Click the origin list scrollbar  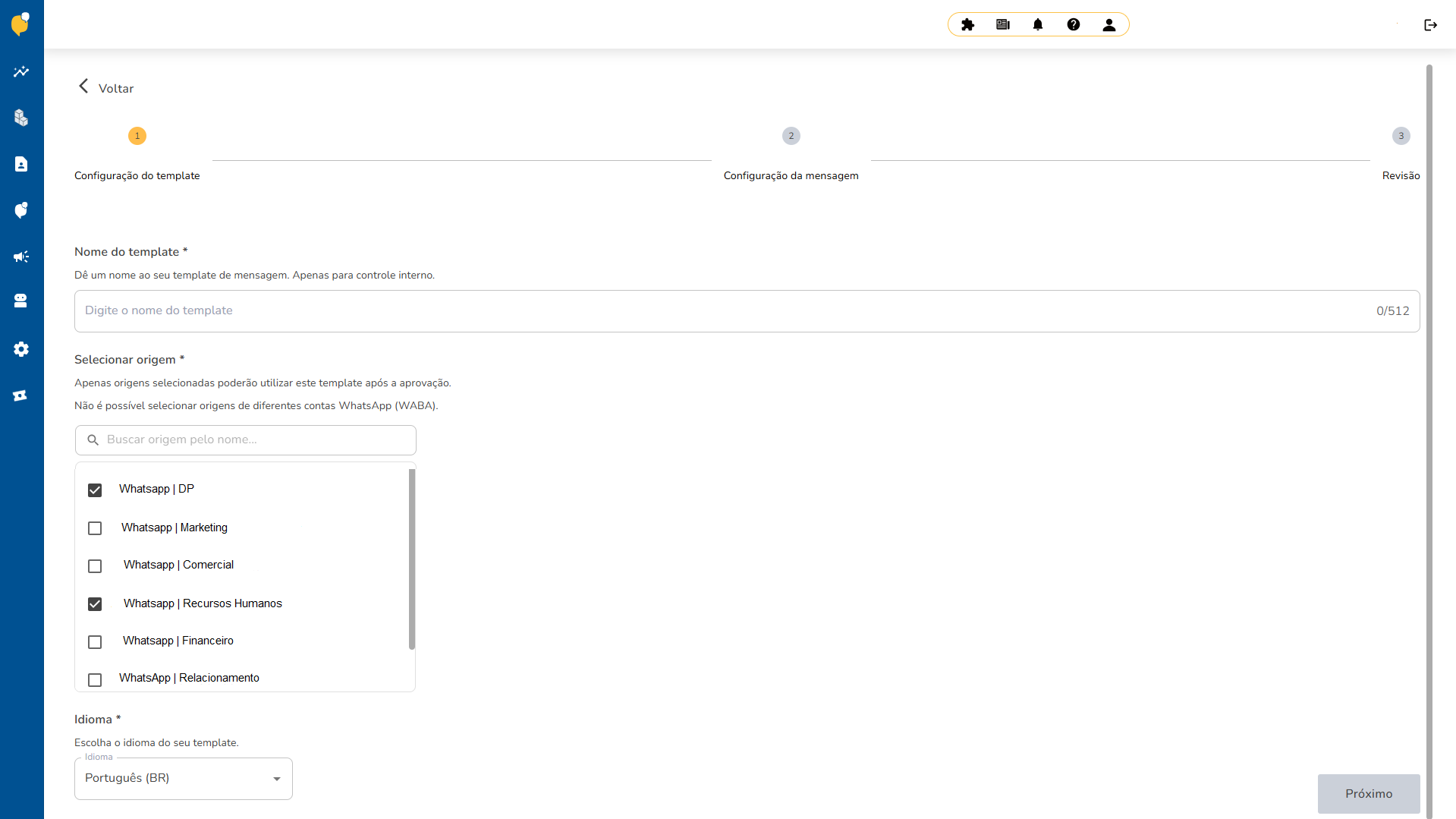(x=412, y=559)
